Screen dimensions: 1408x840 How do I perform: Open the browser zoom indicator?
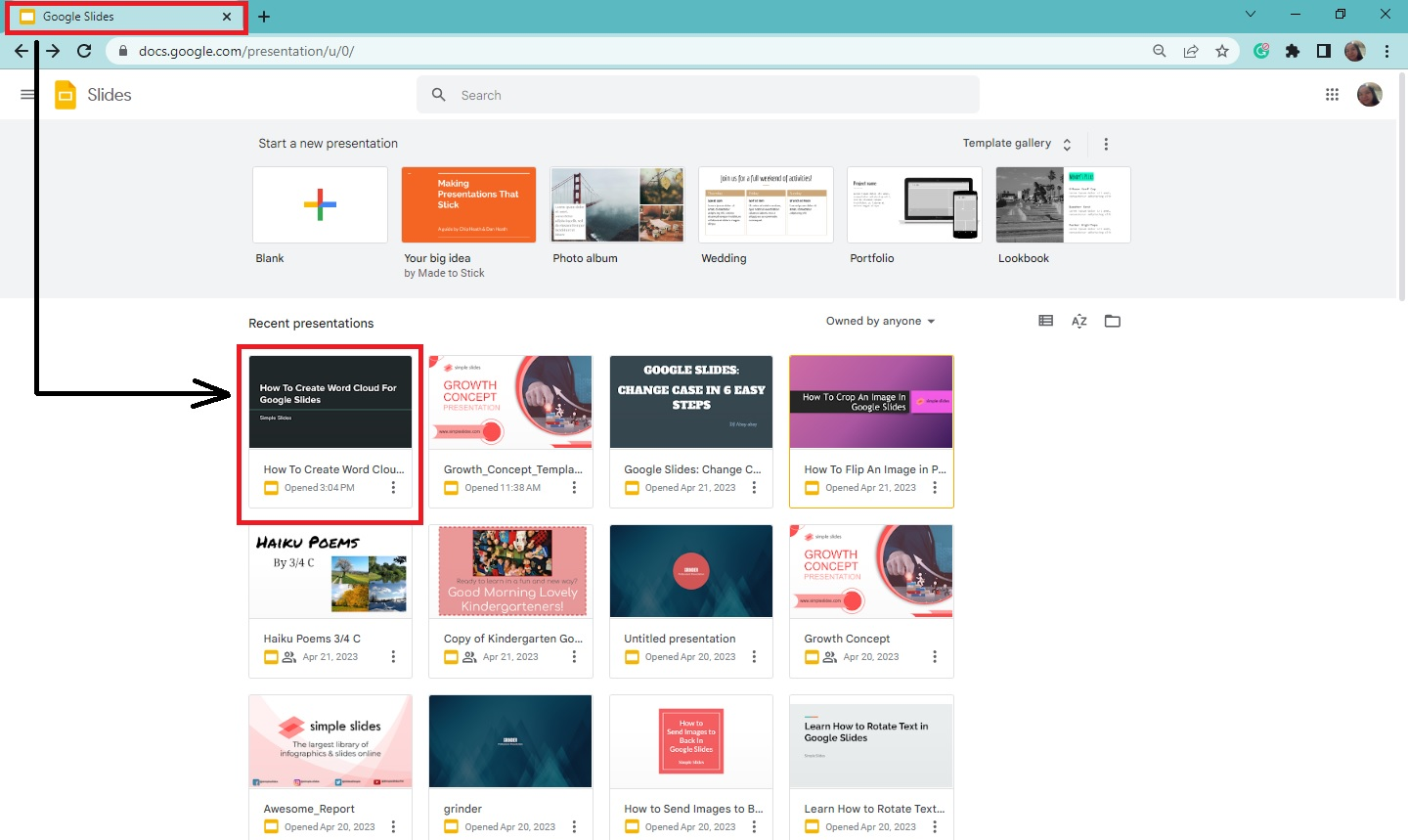click(1160, 51)
